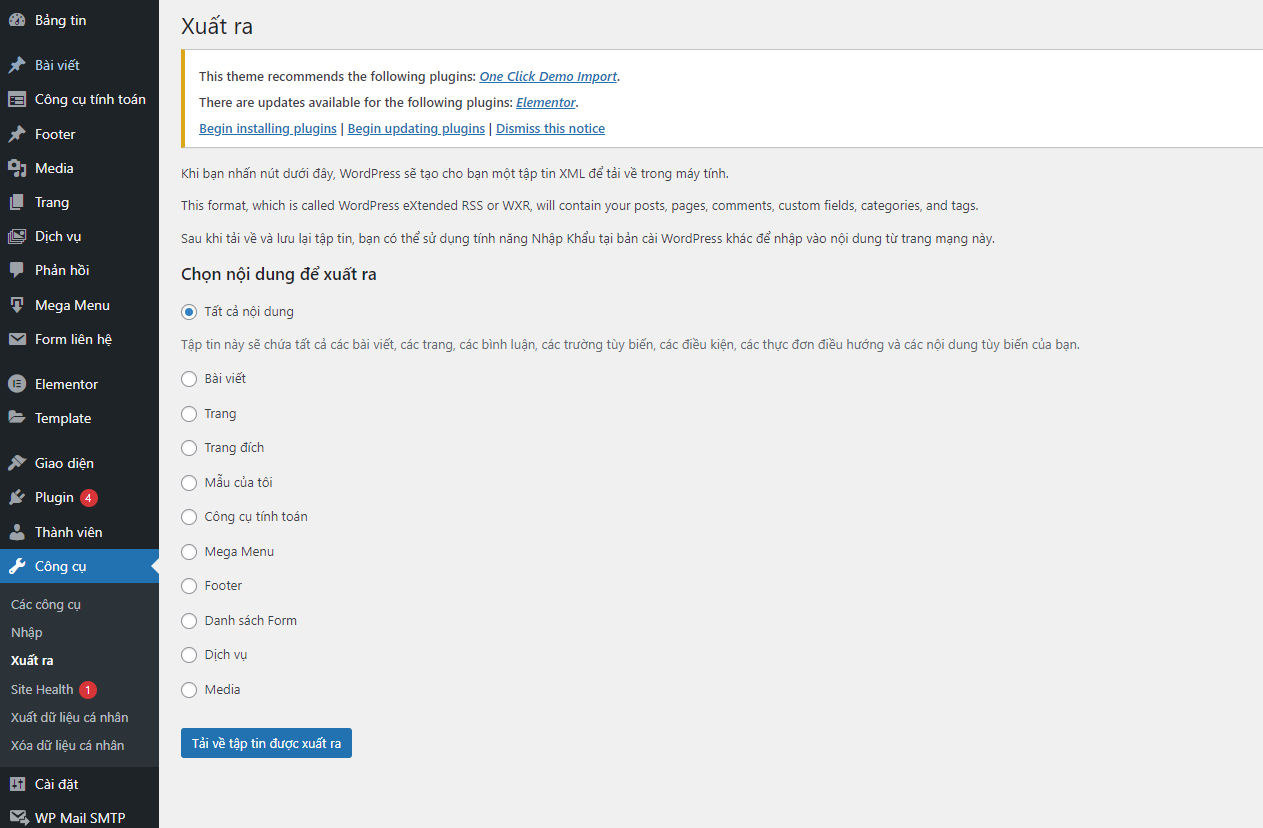Screen dimensions: 1263x828
Task: Click the Dismiss this notice link
Action: coord(550,128)
